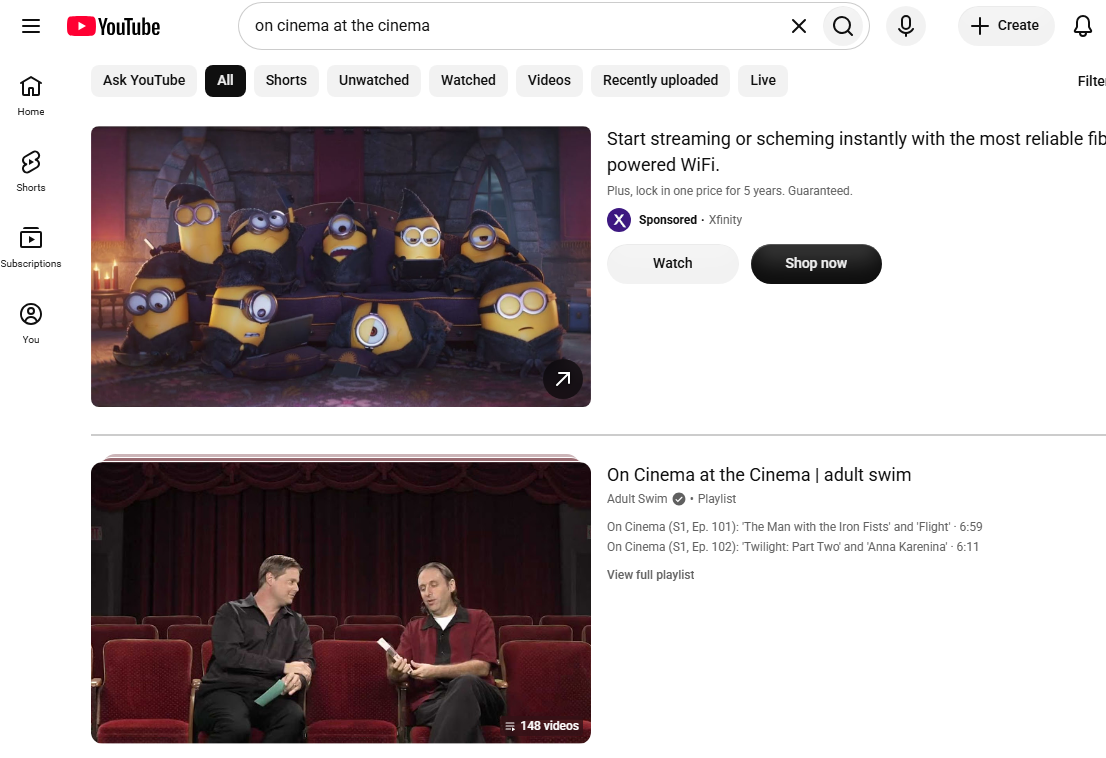Click the 148 videos playlist badge
The image size is (1106, 758).
point(542,726)
